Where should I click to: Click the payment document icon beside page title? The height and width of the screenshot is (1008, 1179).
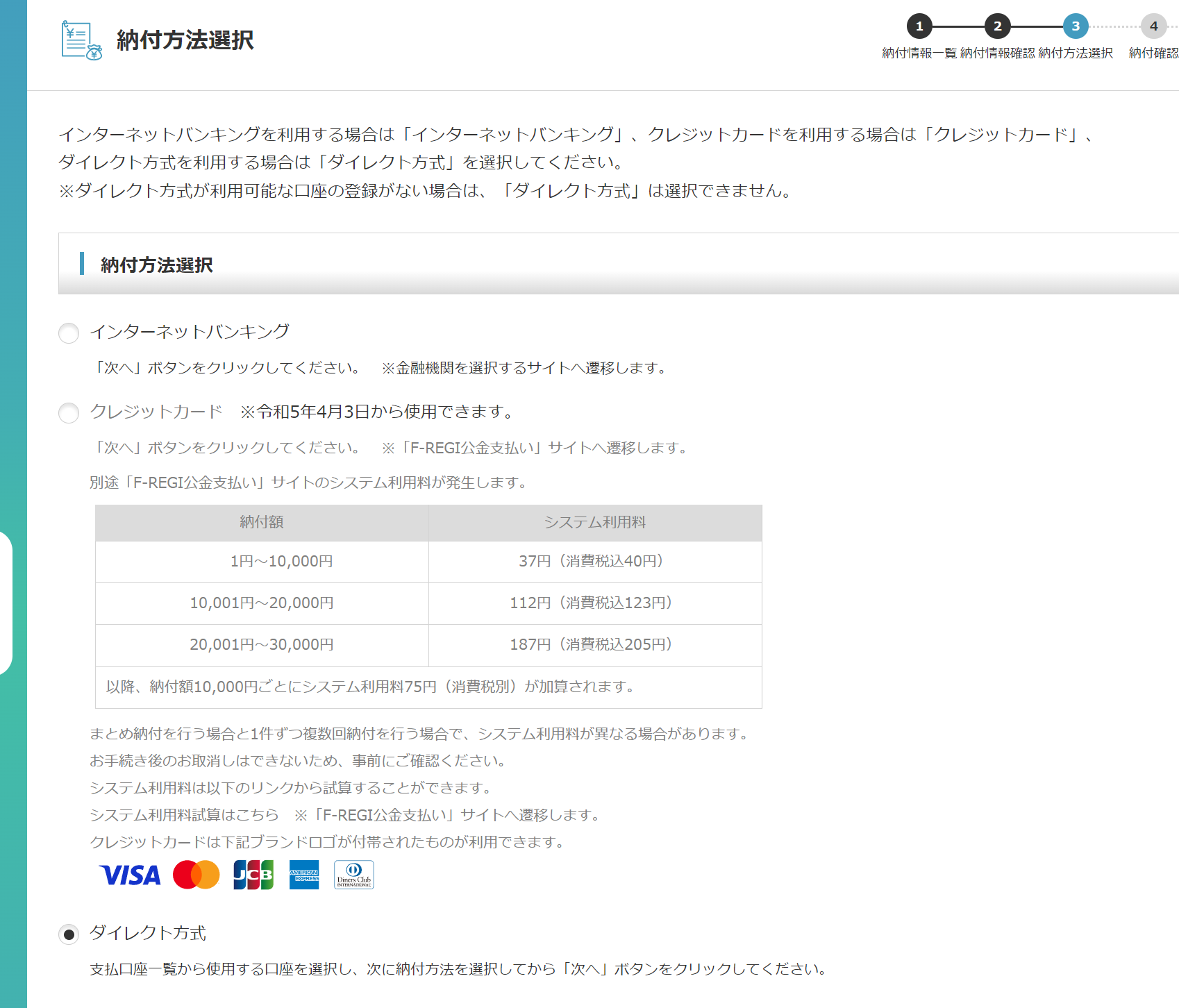coord(81,40)
